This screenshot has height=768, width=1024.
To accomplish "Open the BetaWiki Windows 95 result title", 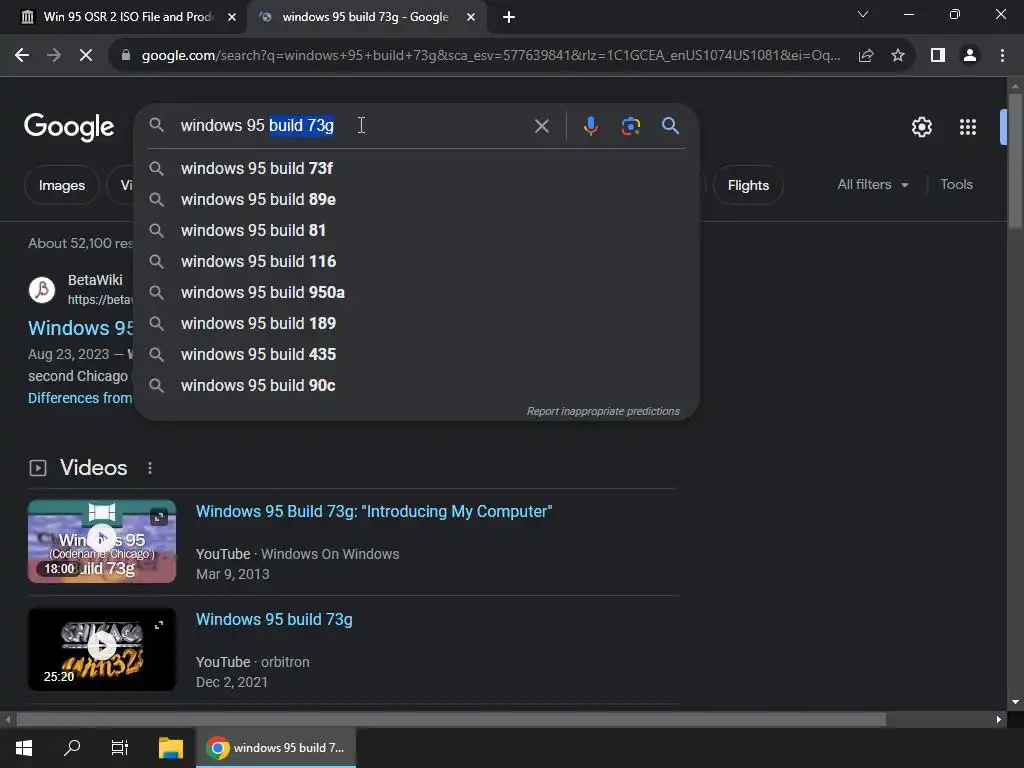I will tap(80, 328).
